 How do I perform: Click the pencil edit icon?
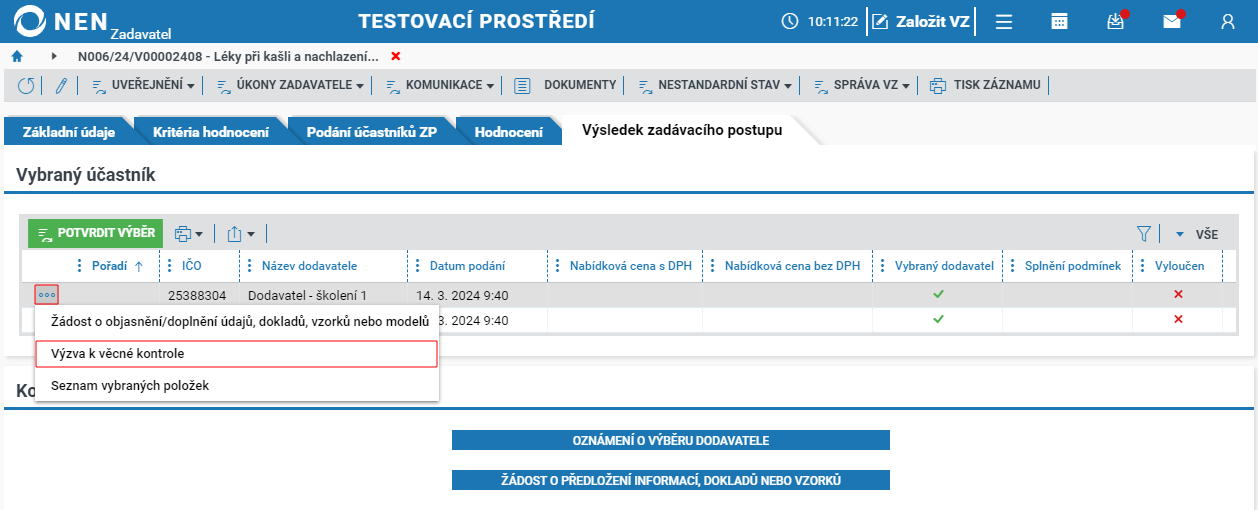tap(60, 85)
